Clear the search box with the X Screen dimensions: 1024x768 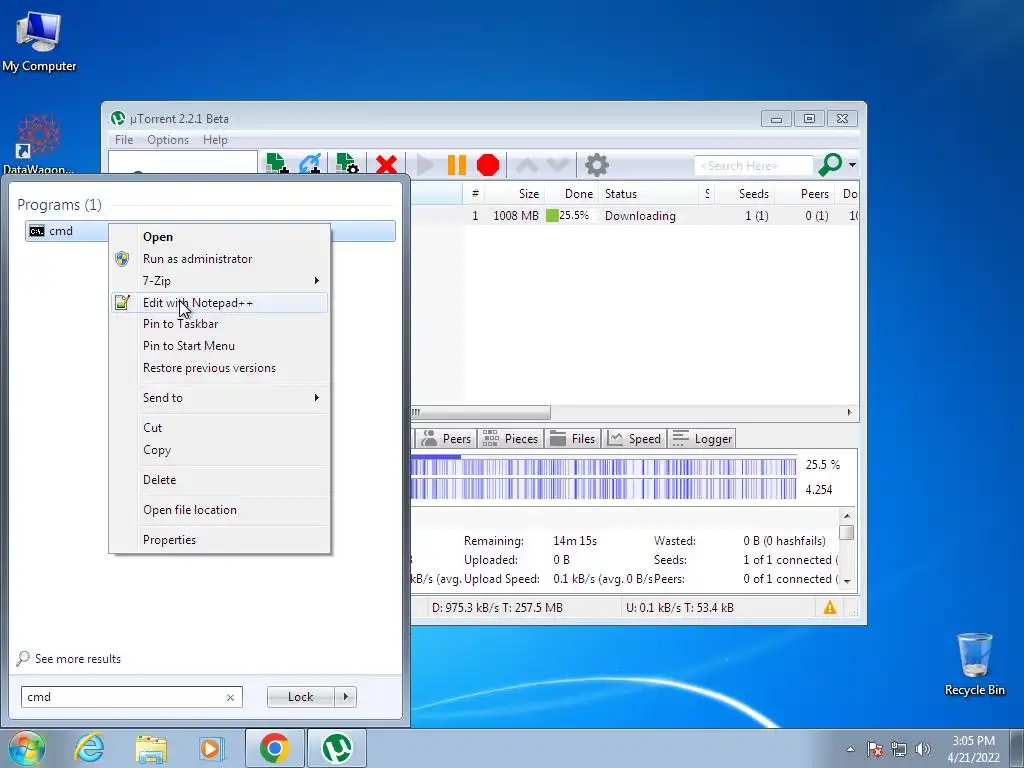231,697
